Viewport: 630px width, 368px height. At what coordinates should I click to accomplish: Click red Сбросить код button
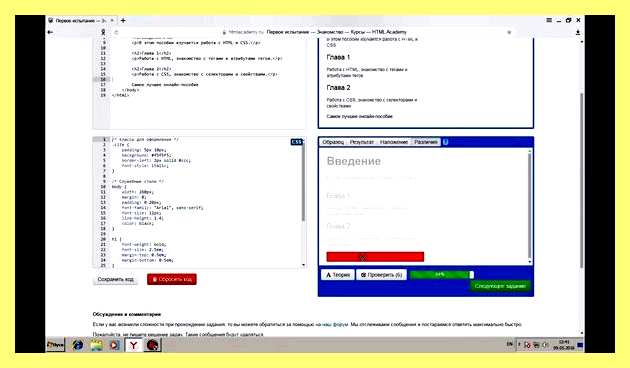[x=172, y=279]
